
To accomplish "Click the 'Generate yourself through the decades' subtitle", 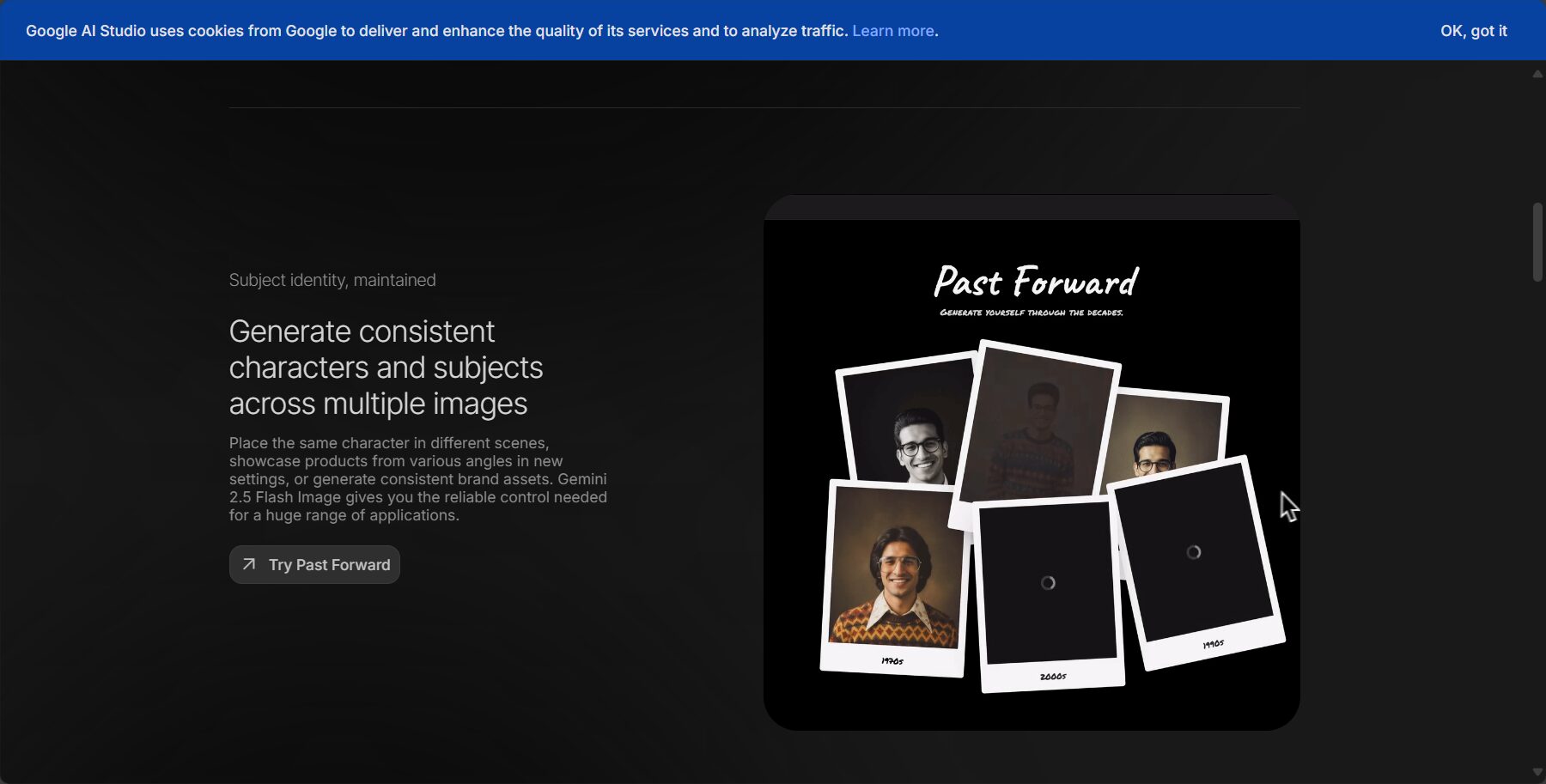I will [x=1032, y=313].
